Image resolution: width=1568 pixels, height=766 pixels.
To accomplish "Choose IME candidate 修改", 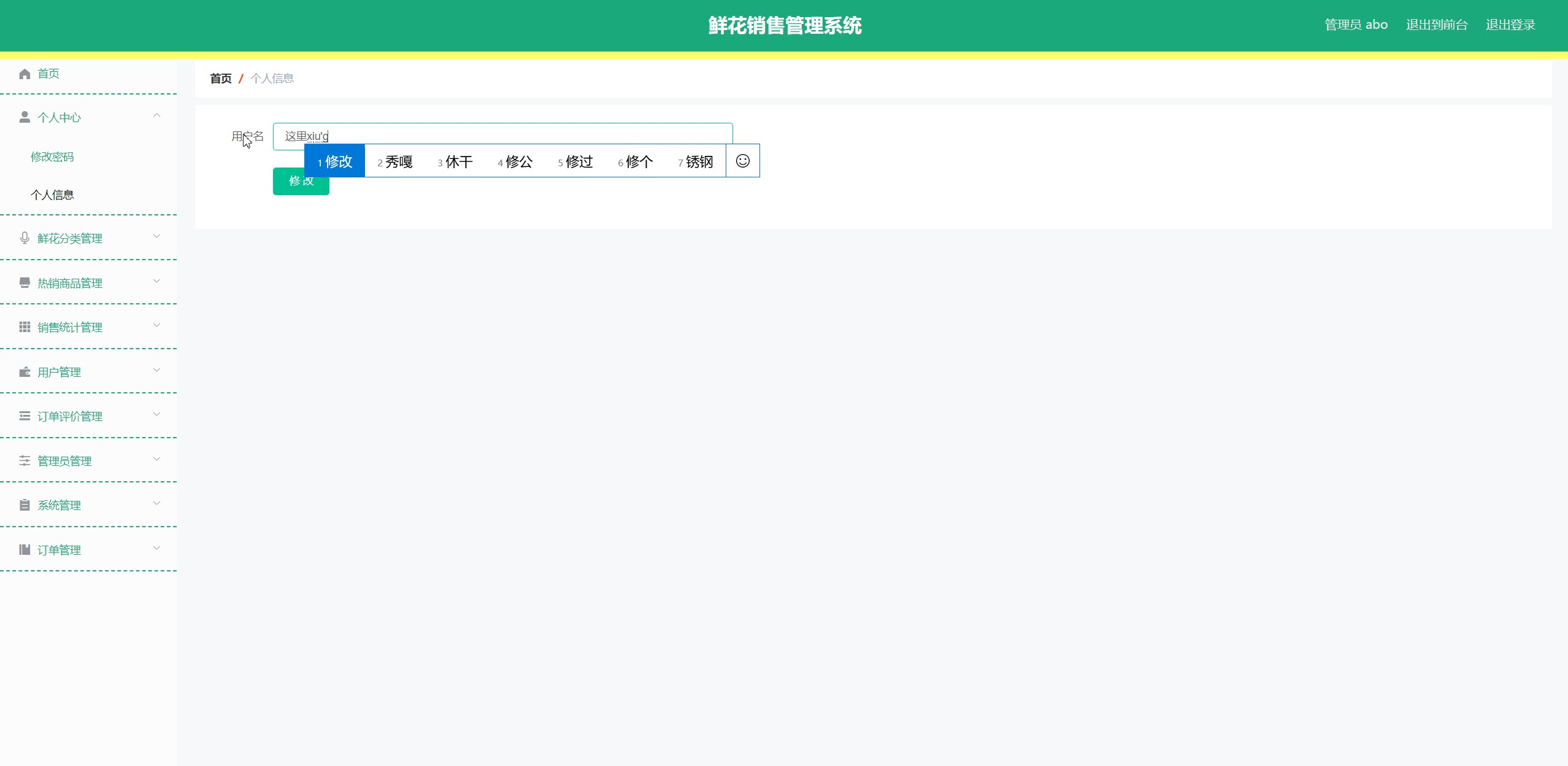I will tap(335, 161).
